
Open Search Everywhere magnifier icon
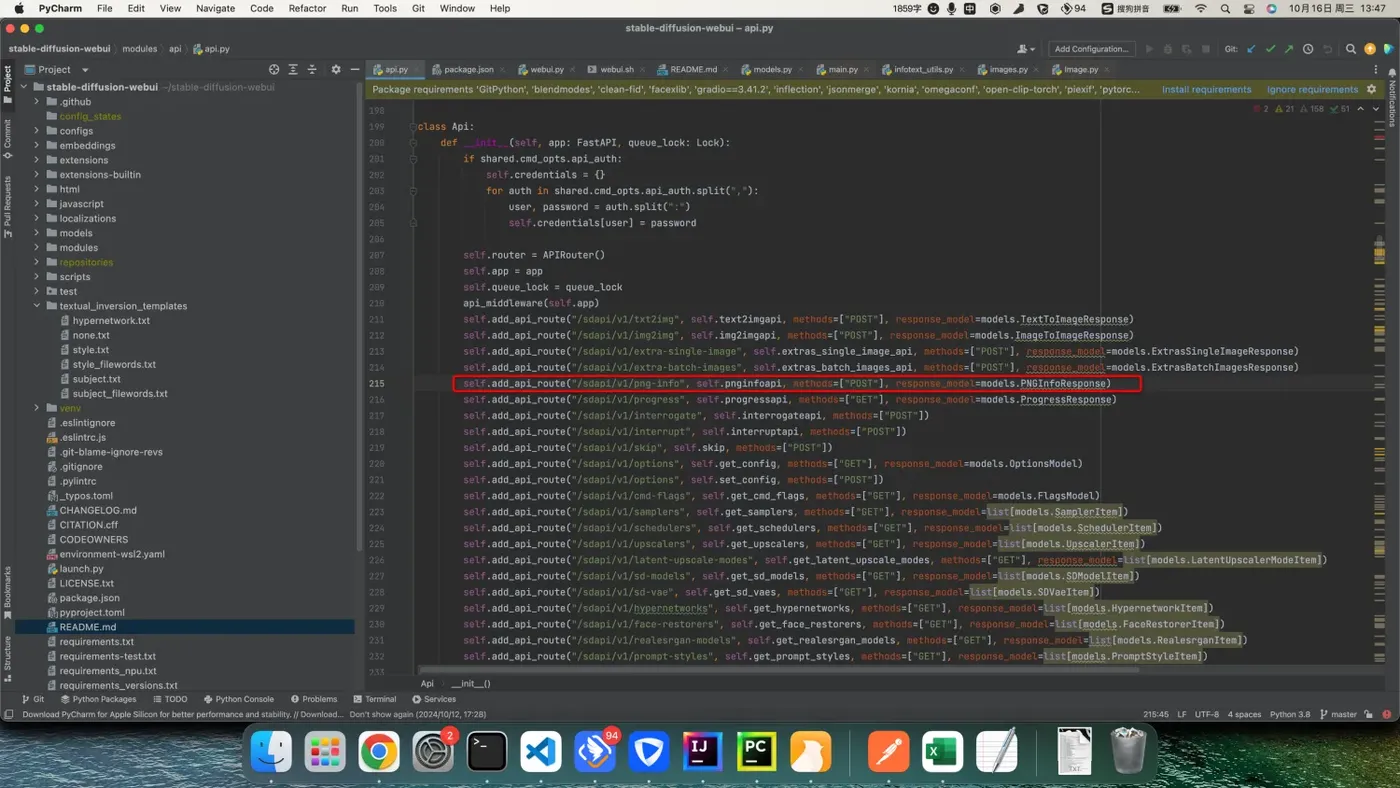(1351, 48)
